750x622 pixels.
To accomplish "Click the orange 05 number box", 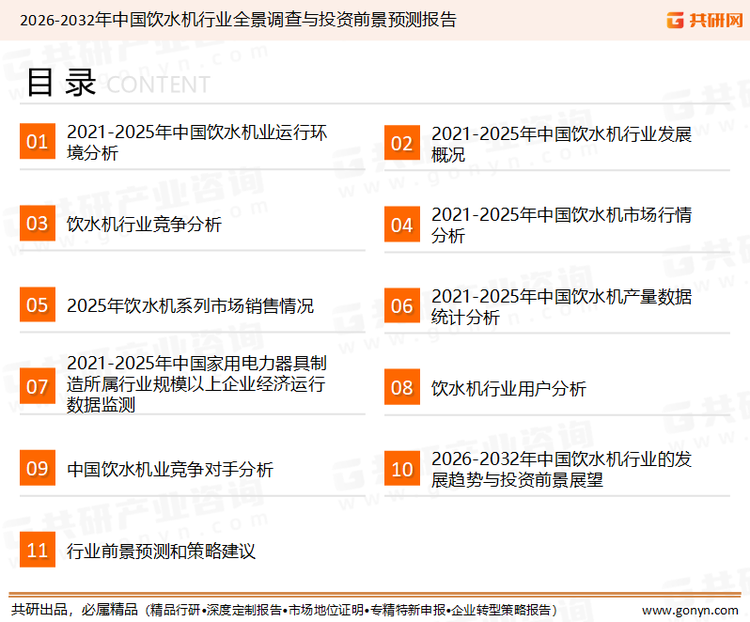I will [x=37, y=304].
